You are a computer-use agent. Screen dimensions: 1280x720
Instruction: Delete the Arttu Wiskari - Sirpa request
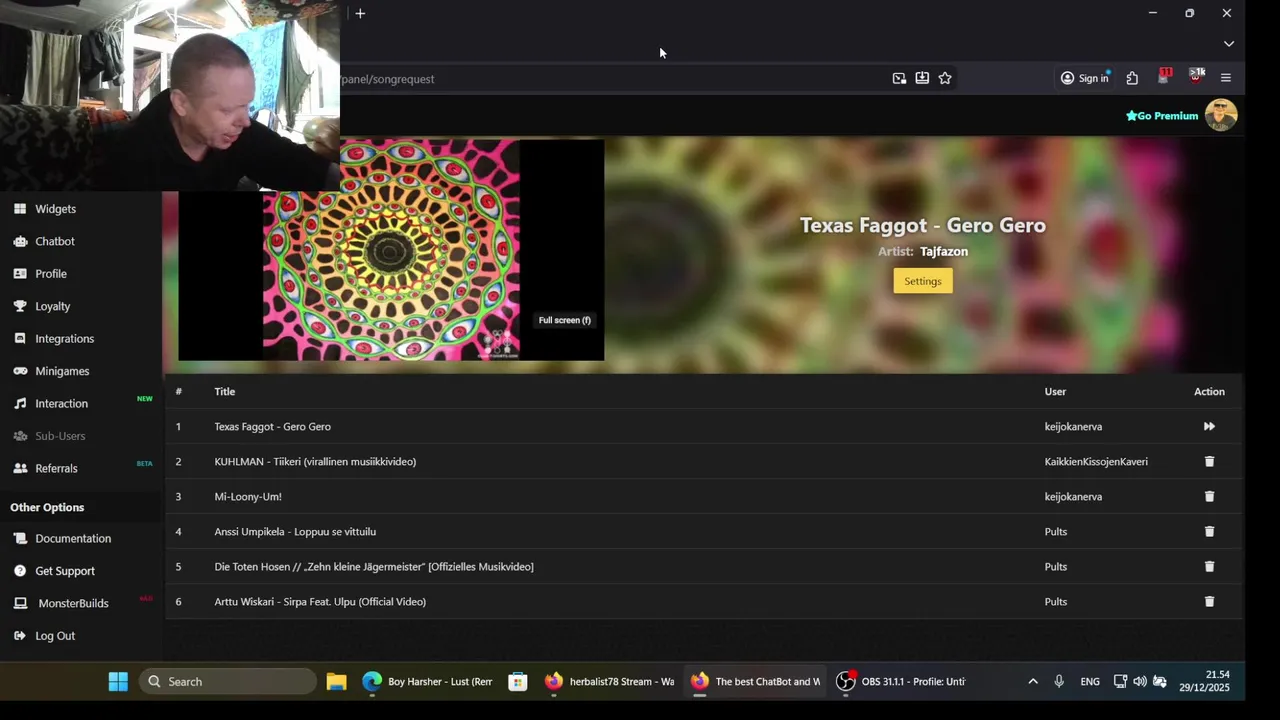tap(1209, 602)
